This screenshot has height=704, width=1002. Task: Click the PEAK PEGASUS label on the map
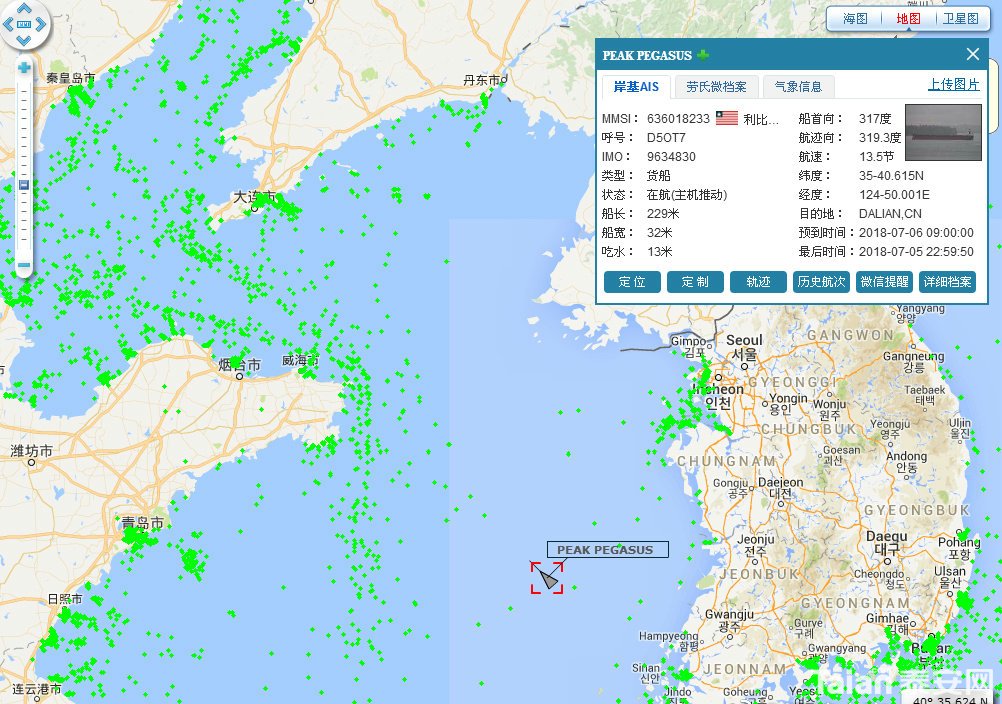pyautogui.click(x=608, y=549)
